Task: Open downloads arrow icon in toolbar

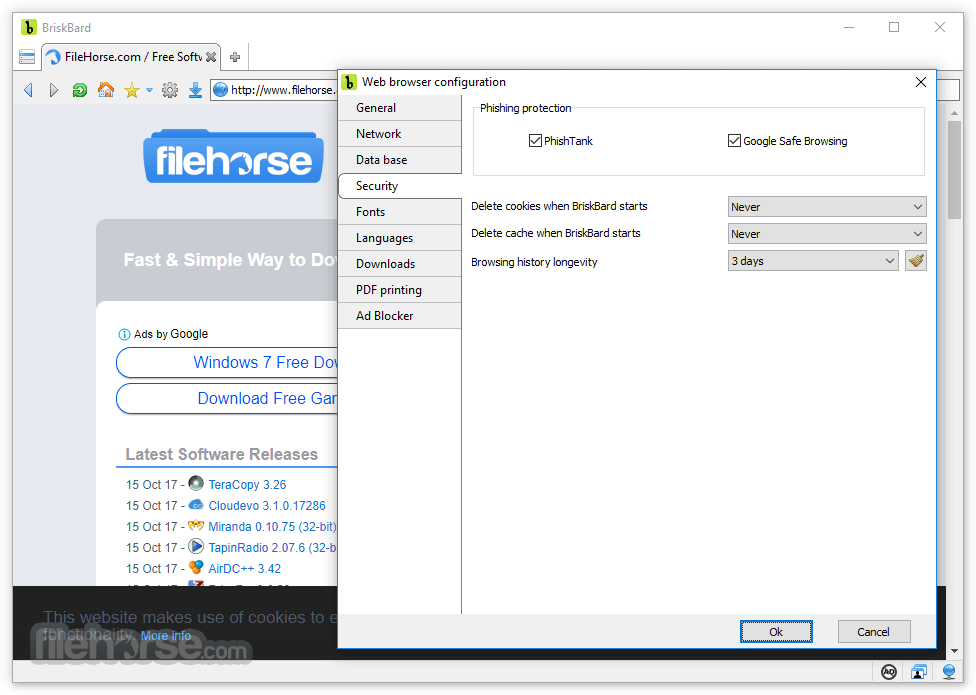Action: (x=195, y=91)
